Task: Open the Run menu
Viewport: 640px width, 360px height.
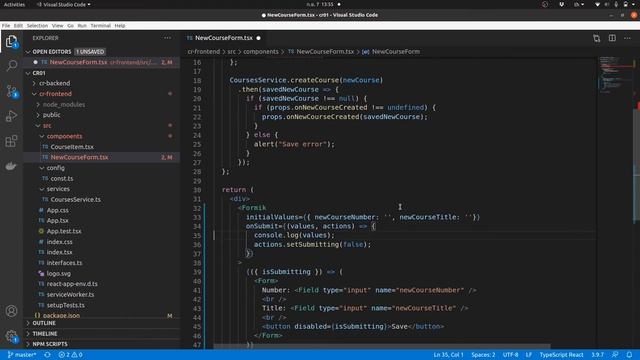Action: pos(82,26)
